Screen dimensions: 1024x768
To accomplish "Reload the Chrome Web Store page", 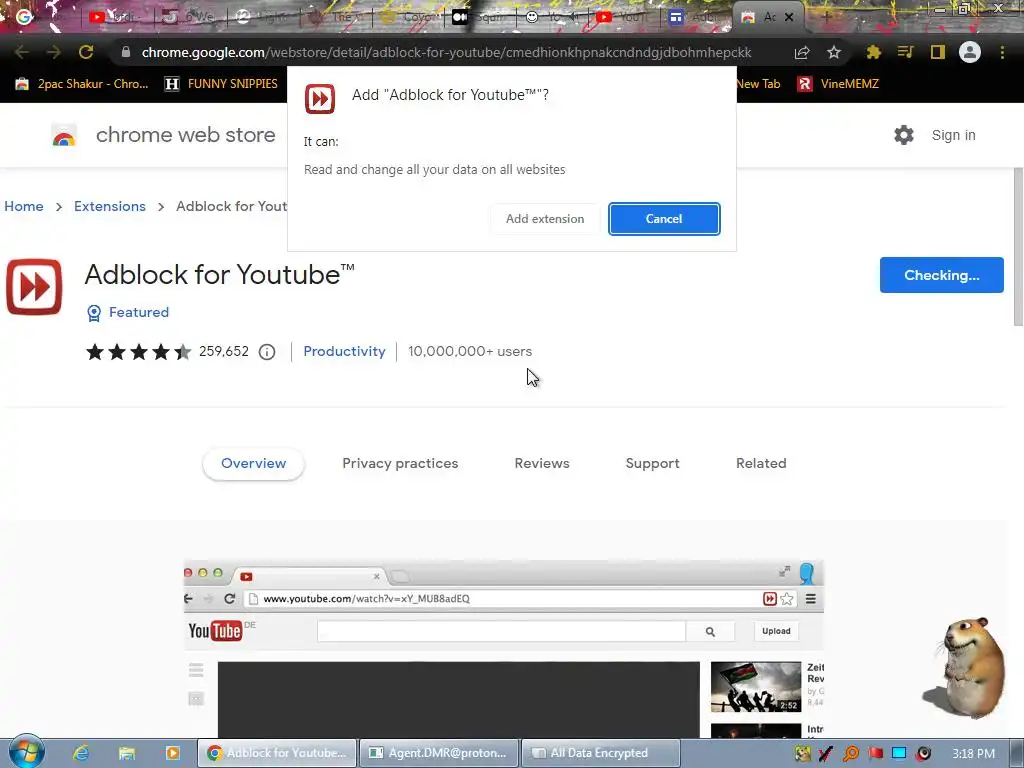I will coord(86,52).
